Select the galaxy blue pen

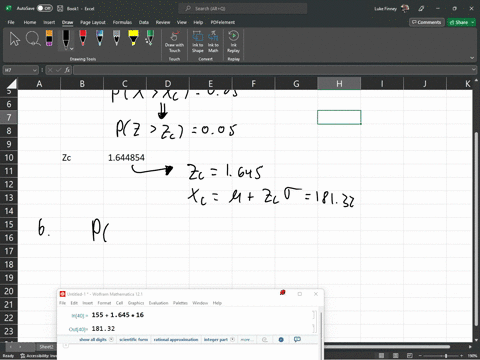[100, 38]
